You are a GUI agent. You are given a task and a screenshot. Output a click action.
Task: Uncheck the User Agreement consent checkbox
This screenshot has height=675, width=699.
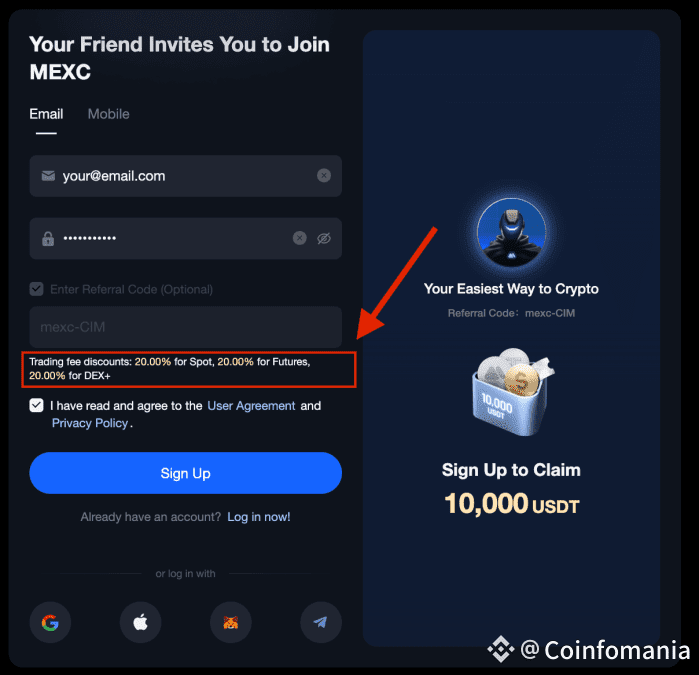click(37, 405)
